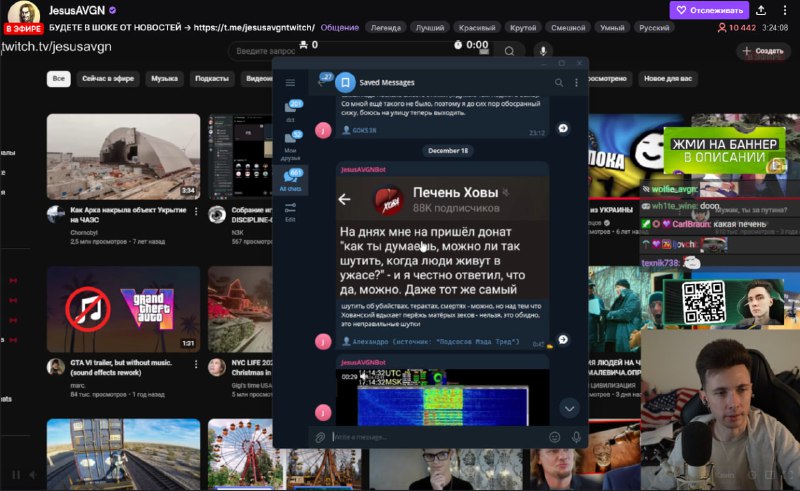The image size is (800, 491).
Task: Open Saved Messages three-dot options
Action: (x=577, y=83)
